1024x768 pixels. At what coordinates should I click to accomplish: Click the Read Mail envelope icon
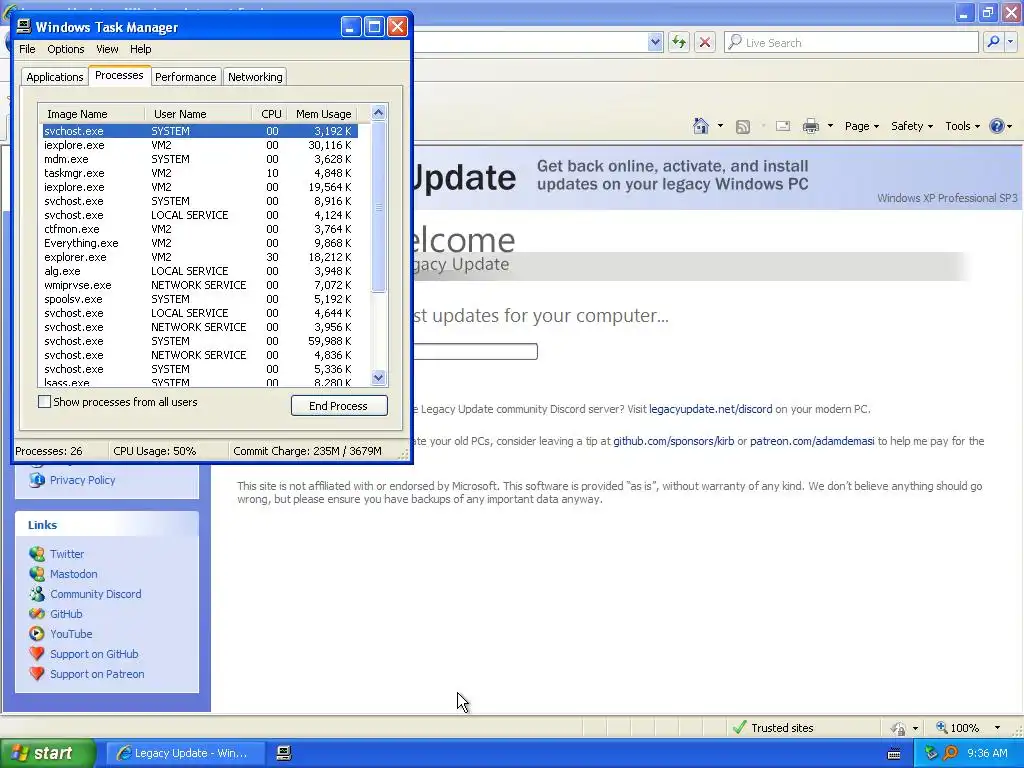point(783,126)
